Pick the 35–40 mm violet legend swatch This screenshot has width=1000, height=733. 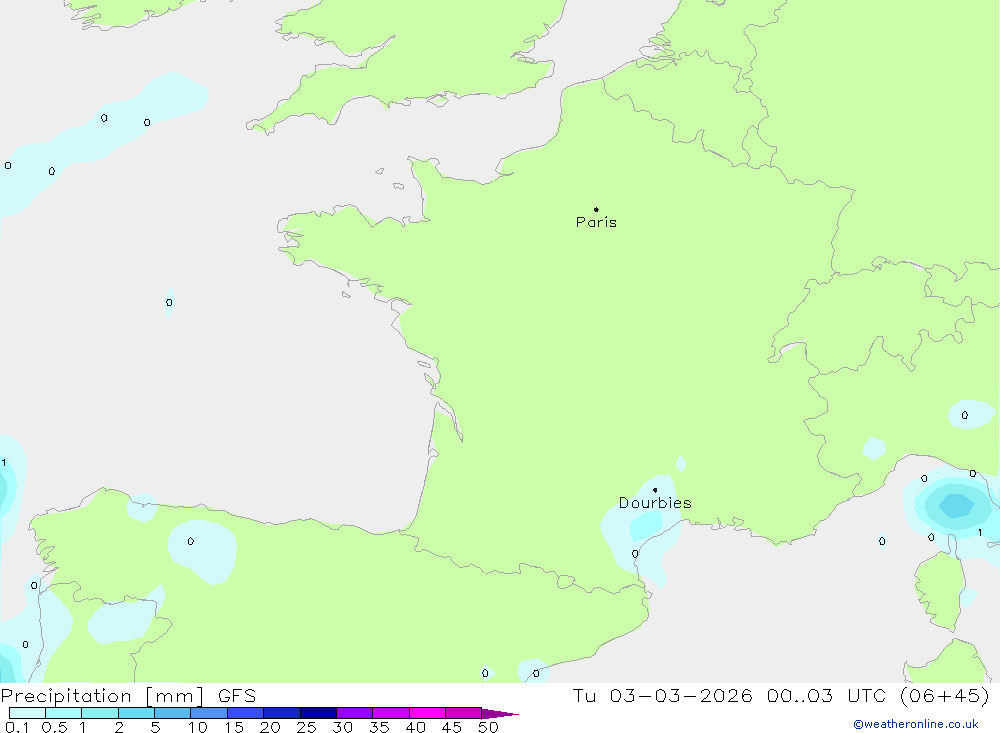[391, 713]
